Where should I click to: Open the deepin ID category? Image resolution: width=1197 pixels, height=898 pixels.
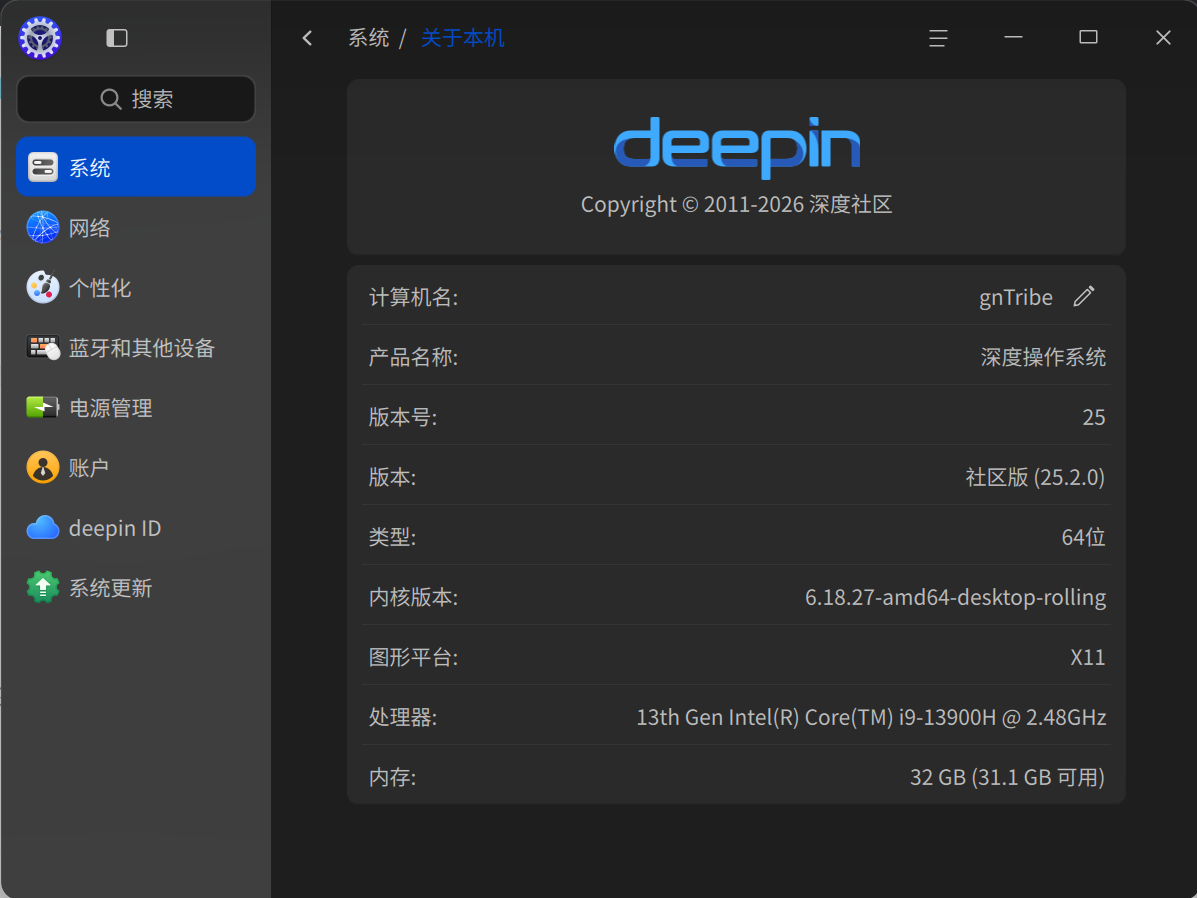pyautogui.click(x=136, y=528)
